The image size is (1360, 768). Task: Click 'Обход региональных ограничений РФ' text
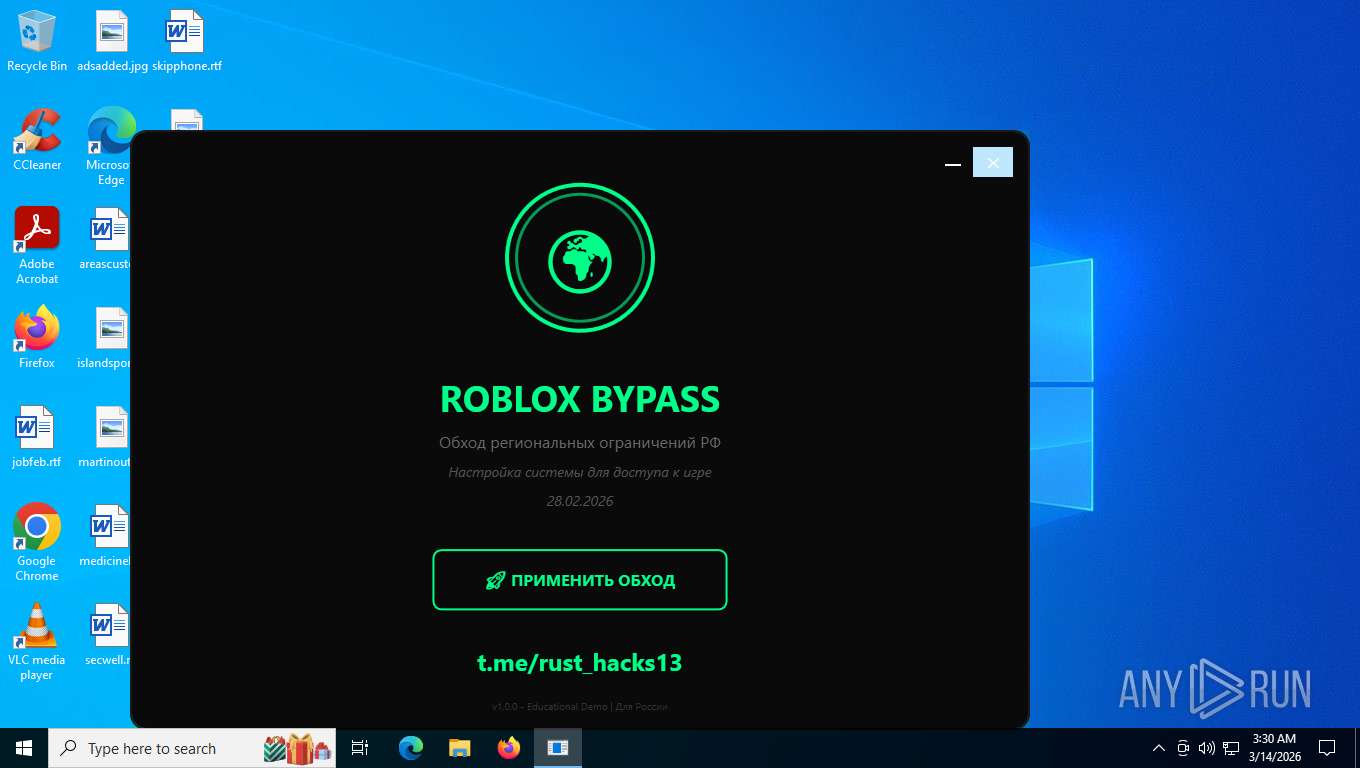tap(580, 443)
